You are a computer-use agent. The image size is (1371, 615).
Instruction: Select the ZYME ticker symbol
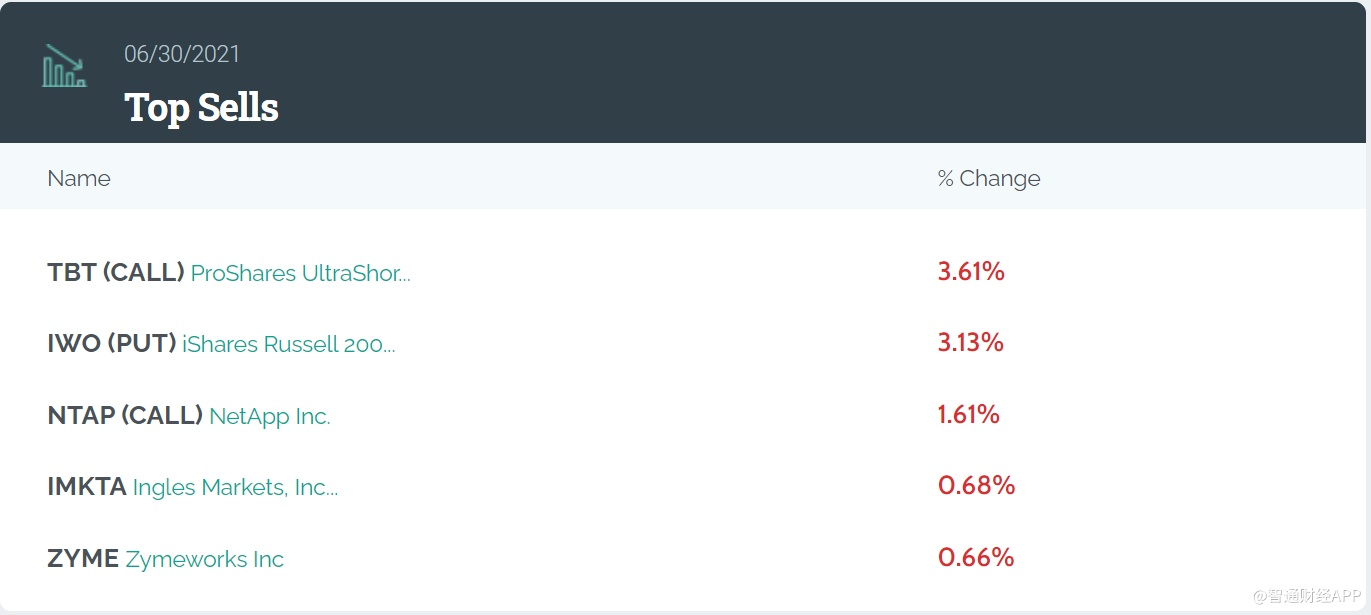83,558
